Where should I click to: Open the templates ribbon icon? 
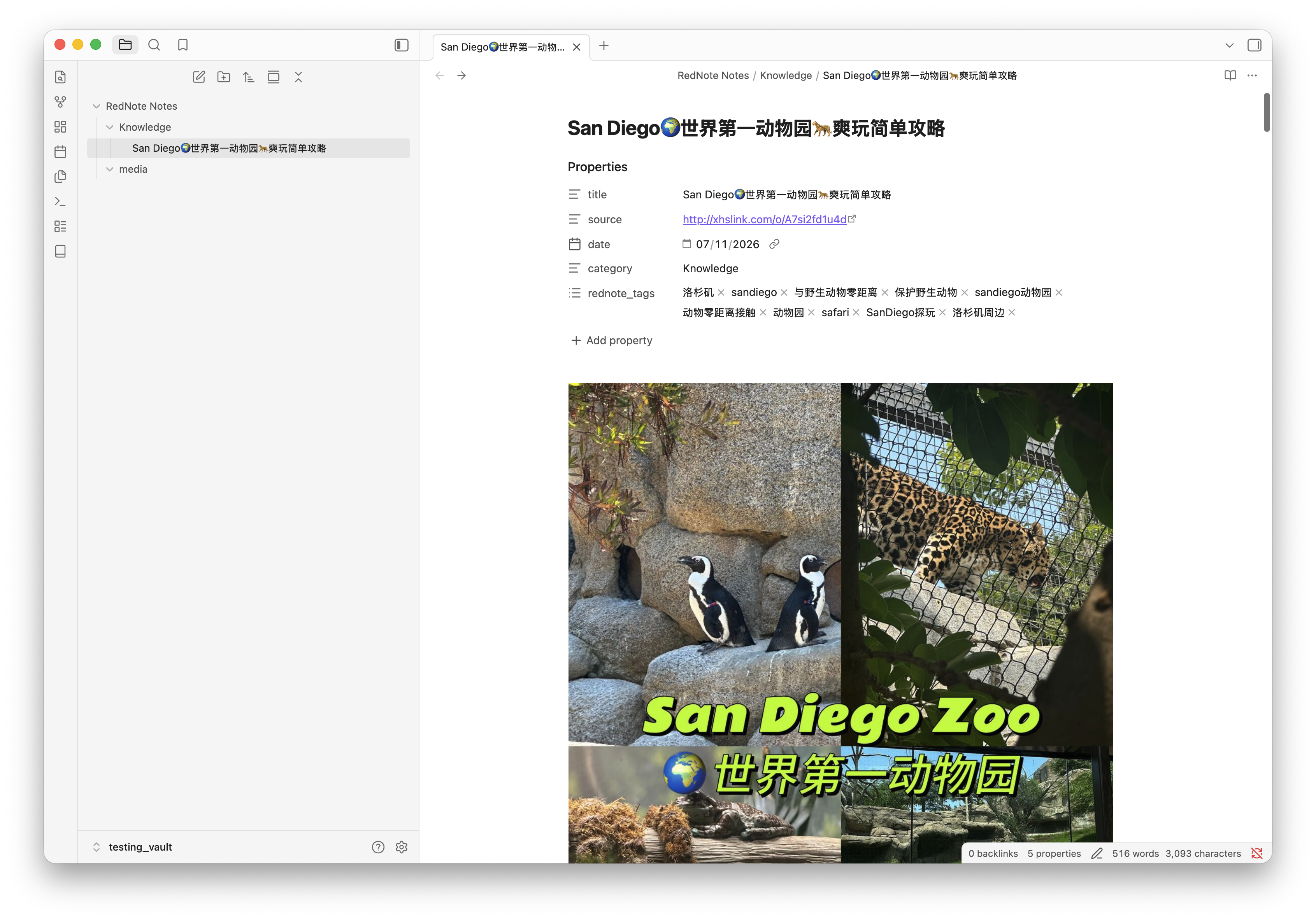[60, 177]
